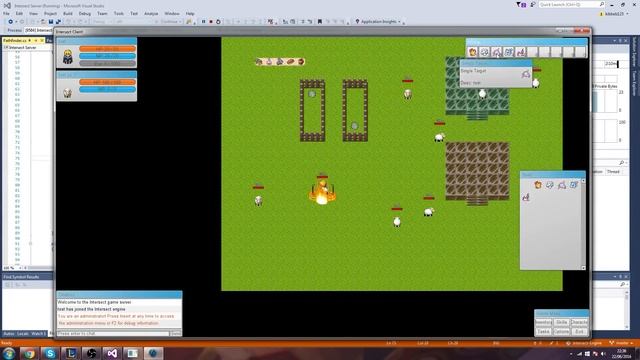
Task: Click the chat input box
Action: pos(113,333)
